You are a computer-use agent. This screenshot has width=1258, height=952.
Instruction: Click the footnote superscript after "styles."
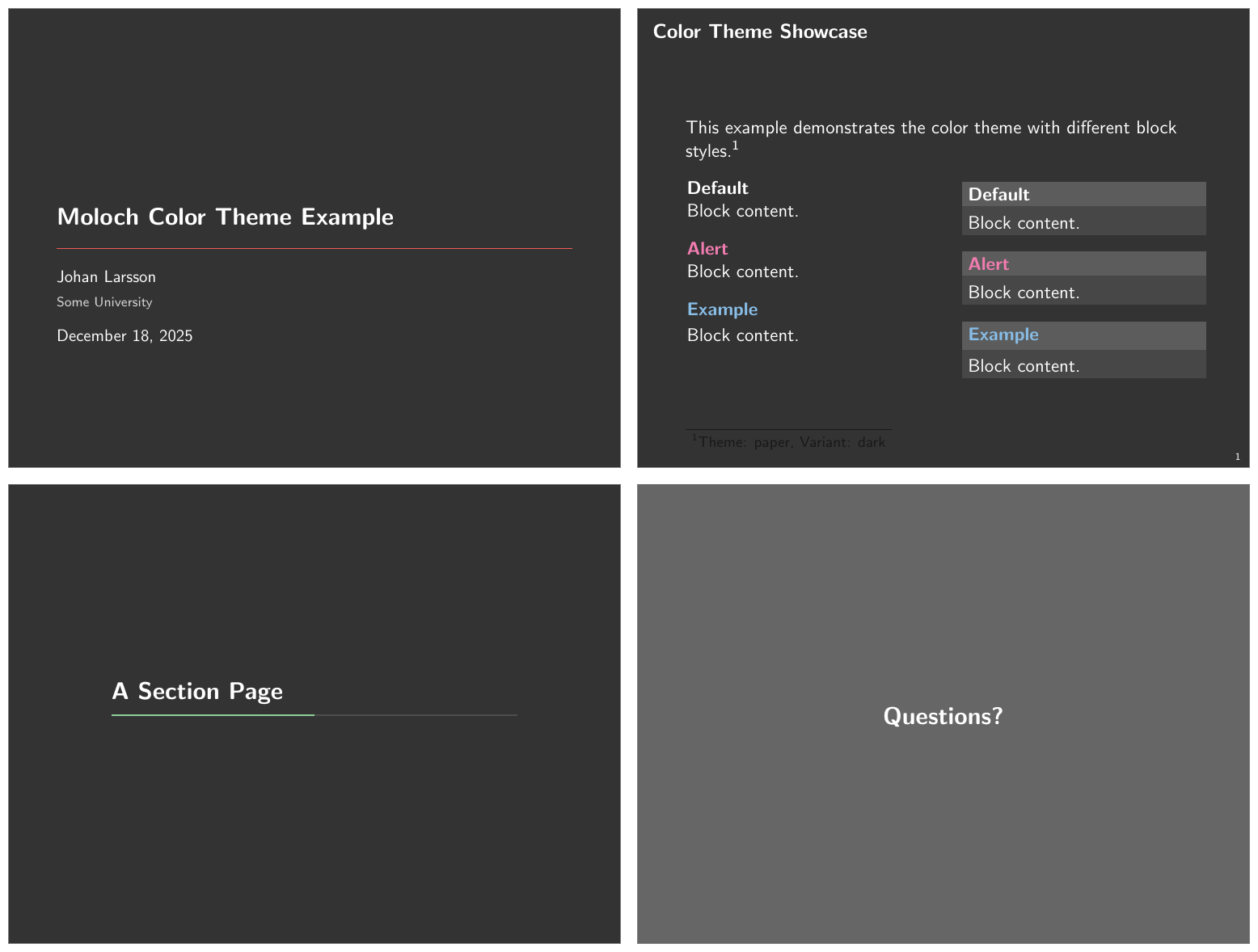tap(735, 146)
